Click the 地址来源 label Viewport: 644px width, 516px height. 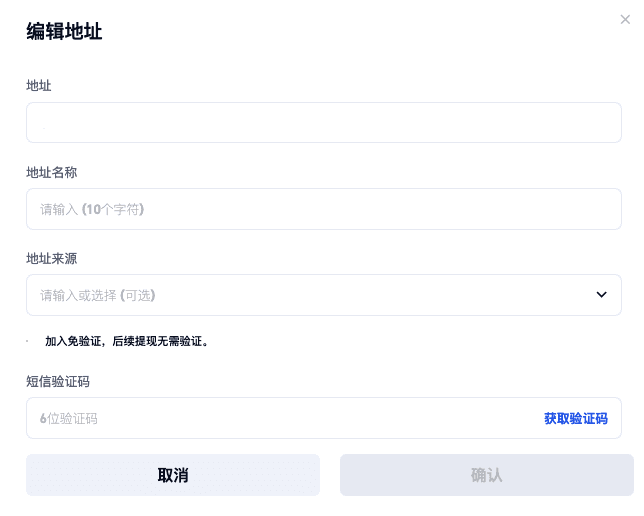tap(52, 258)
